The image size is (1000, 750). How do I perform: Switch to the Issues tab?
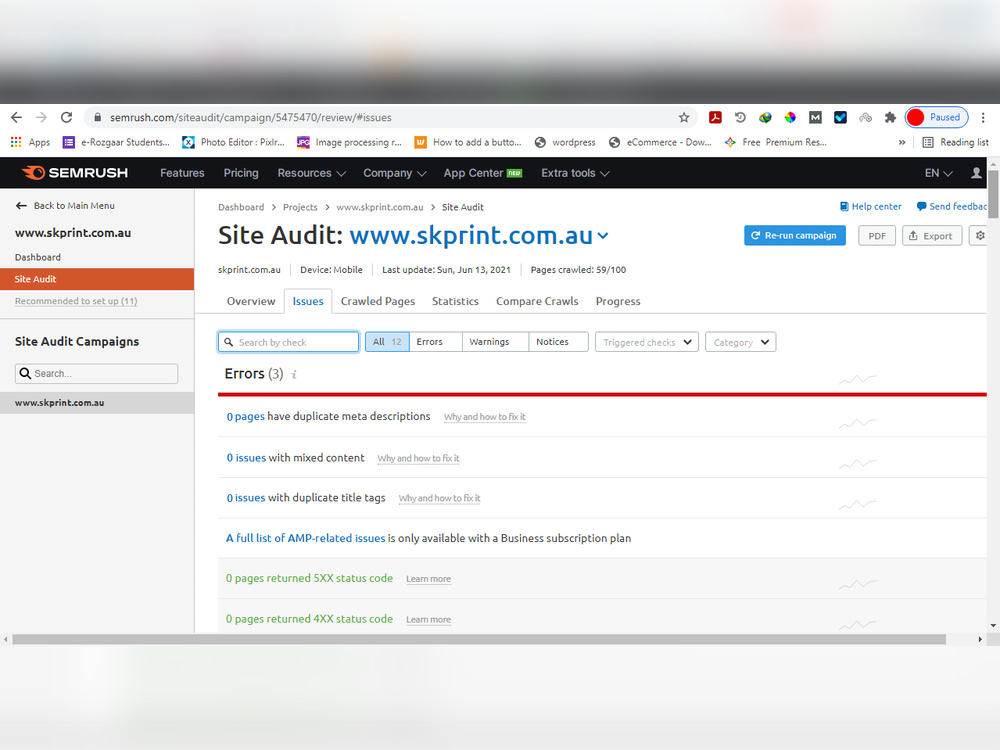(308, 301)
